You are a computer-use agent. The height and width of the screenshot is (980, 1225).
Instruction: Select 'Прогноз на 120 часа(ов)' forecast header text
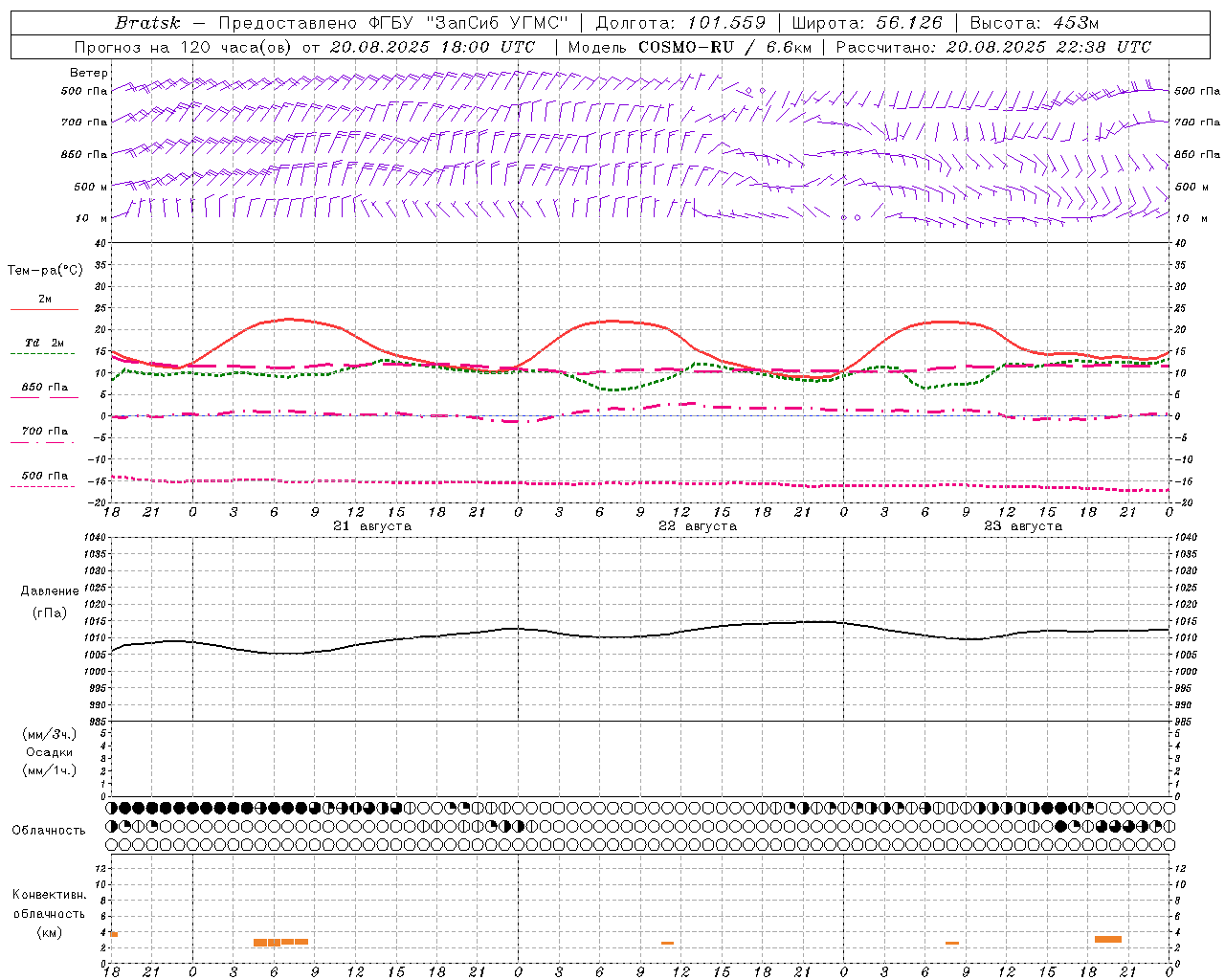point(184,47)
